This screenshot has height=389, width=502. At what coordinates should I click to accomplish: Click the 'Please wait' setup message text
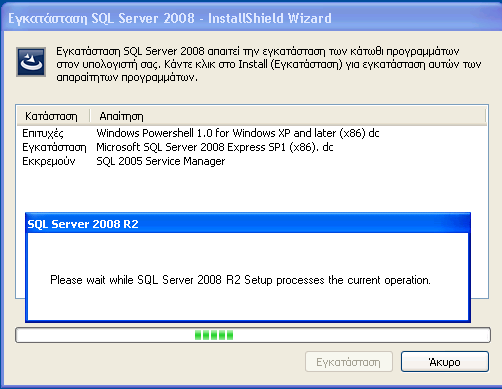tap(240, 280)
